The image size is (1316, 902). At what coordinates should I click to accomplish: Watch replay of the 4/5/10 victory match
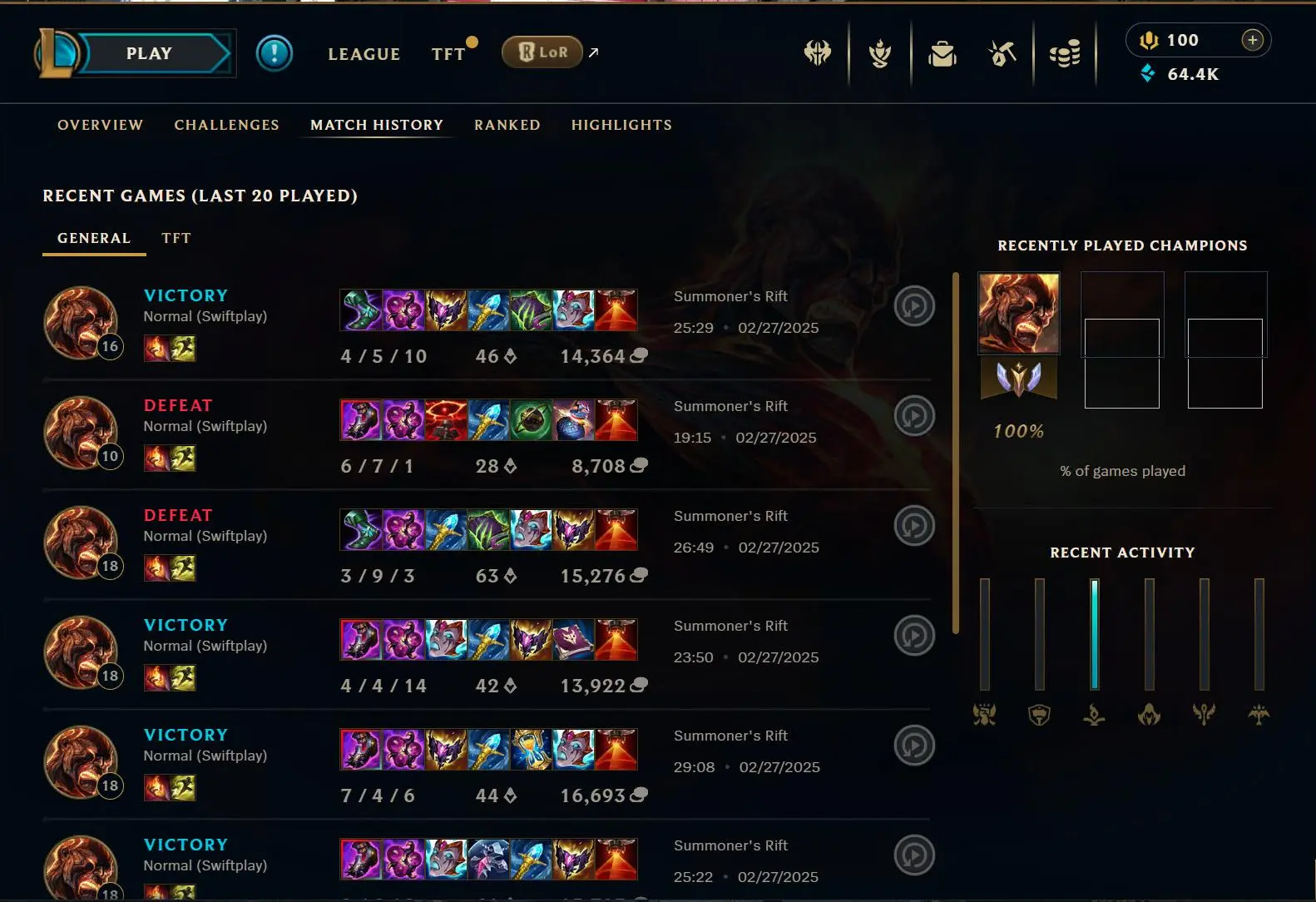(914, 306)
